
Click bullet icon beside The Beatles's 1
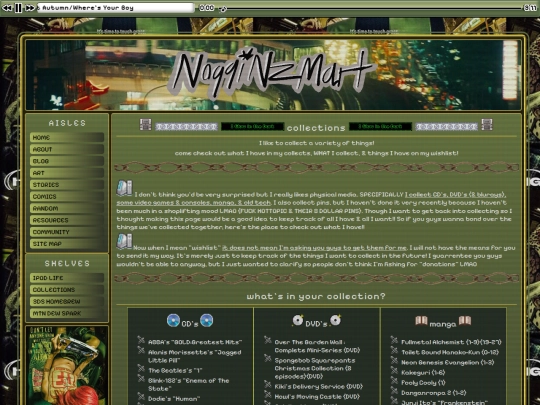141,368
